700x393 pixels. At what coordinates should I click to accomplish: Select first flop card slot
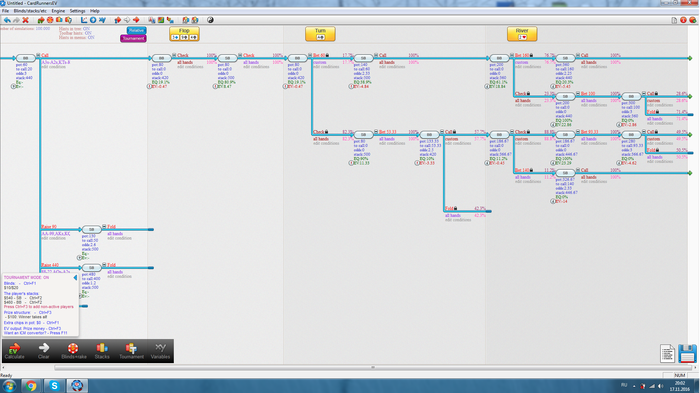175,38
